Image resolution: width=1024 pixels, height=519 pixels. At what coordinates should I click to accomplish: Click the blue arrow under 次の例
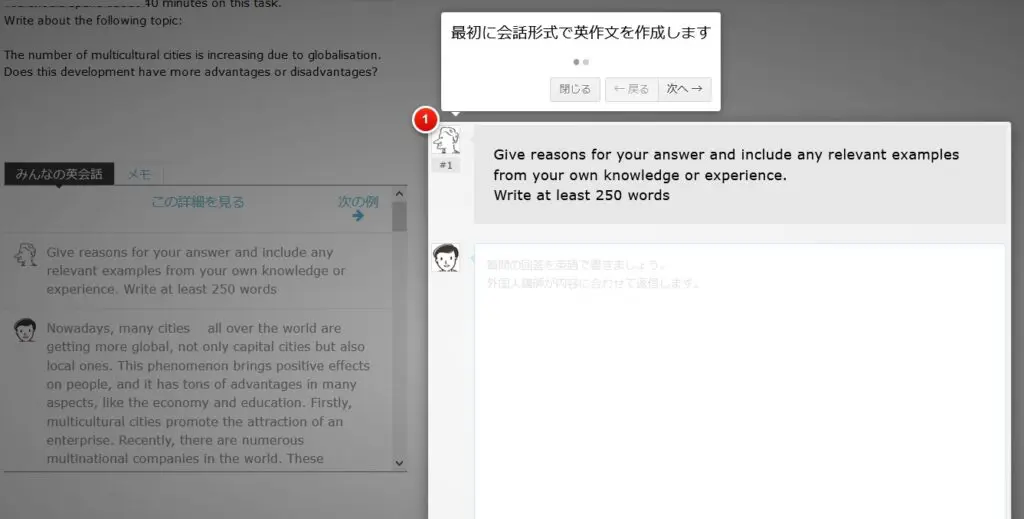[x=358, y=215]
